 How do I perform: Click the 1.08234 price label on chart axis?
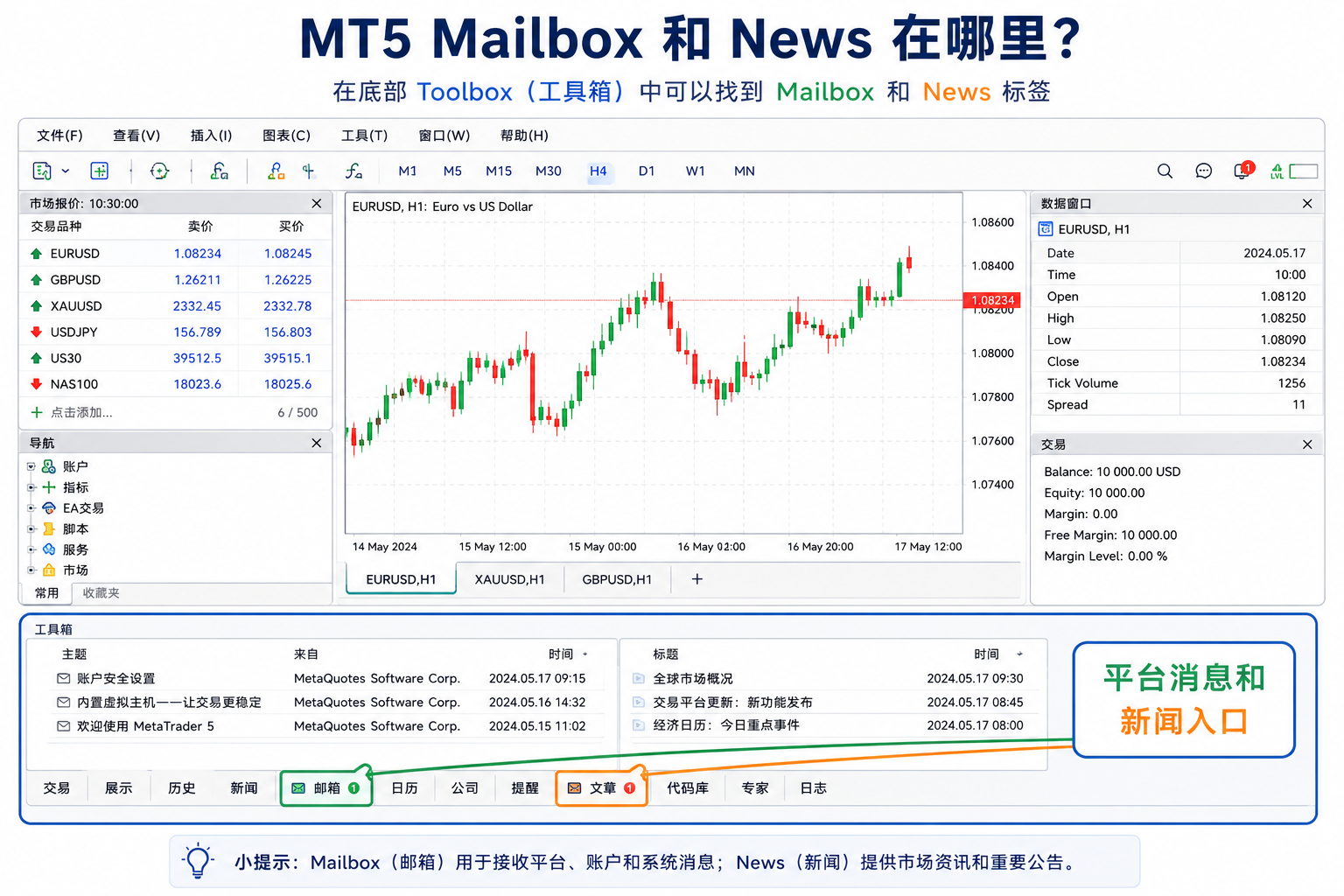pos(992,300)
